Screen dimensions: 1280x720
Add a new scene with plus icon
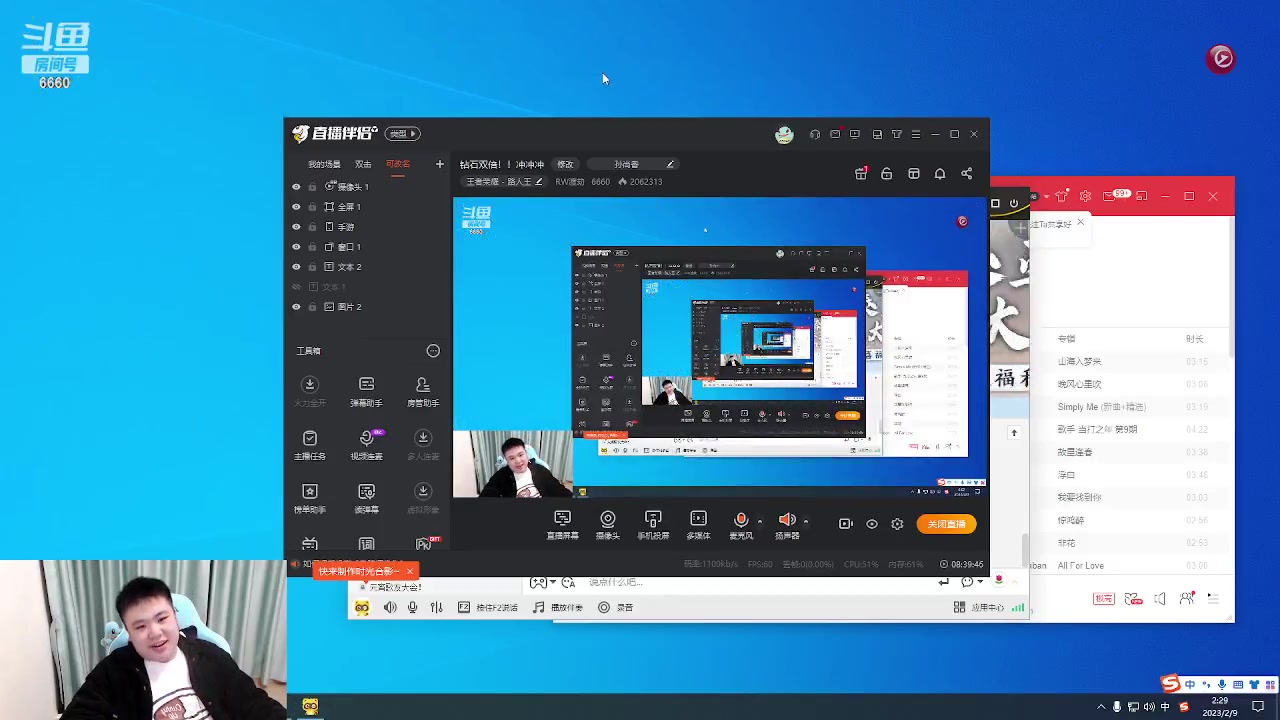click(439, 164)
